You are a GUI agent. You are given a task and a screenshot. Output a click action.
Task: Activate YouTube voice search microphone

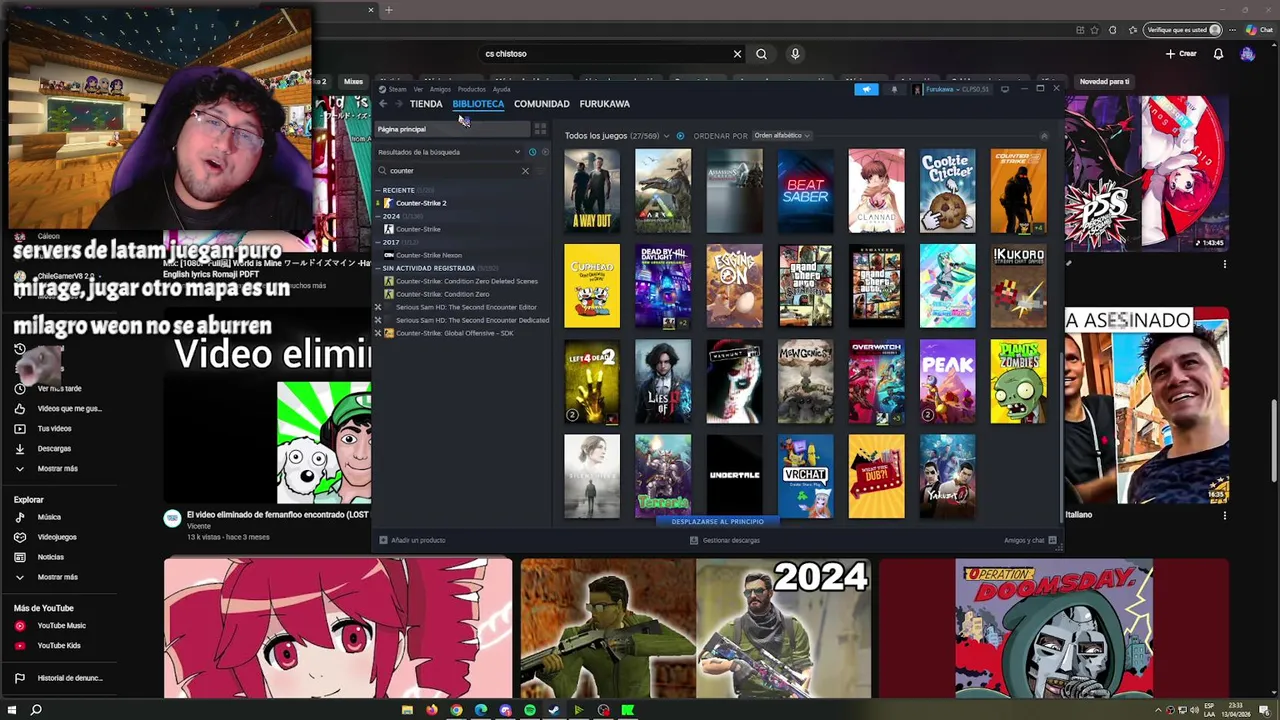(x=795, y=54)
